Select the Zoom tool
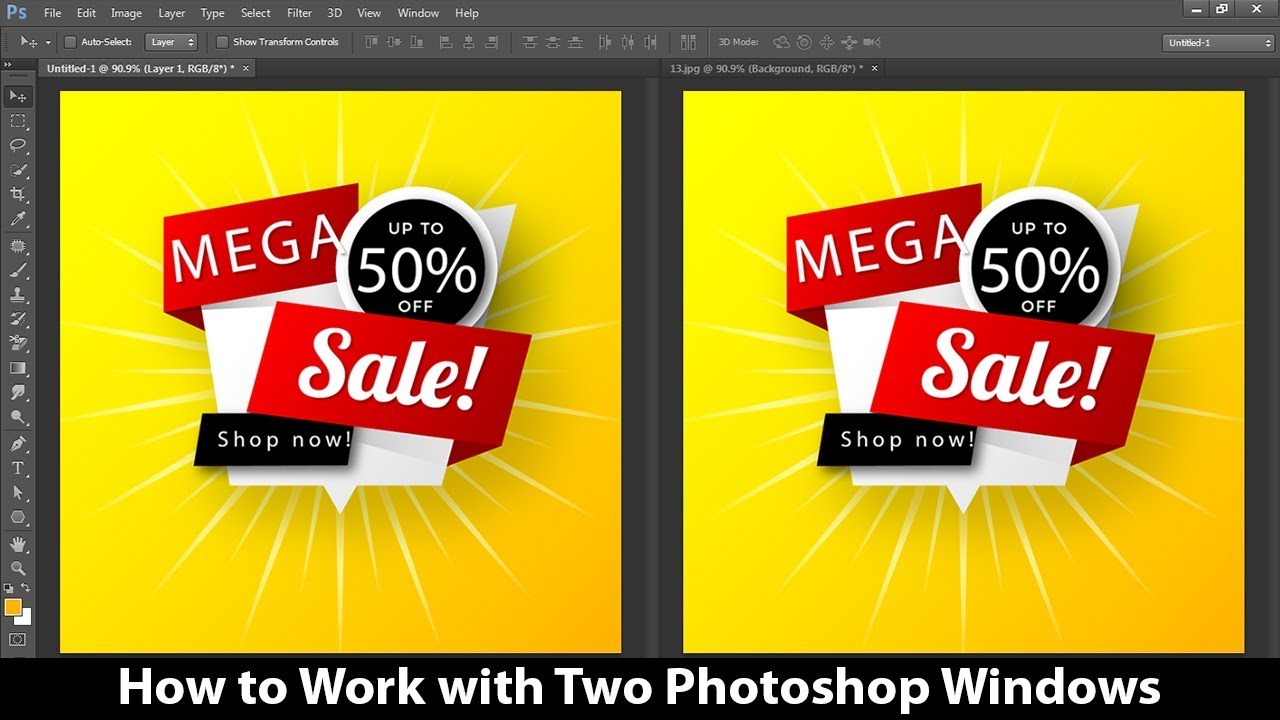Viewport: 1280px width, 720px height. 18,568
